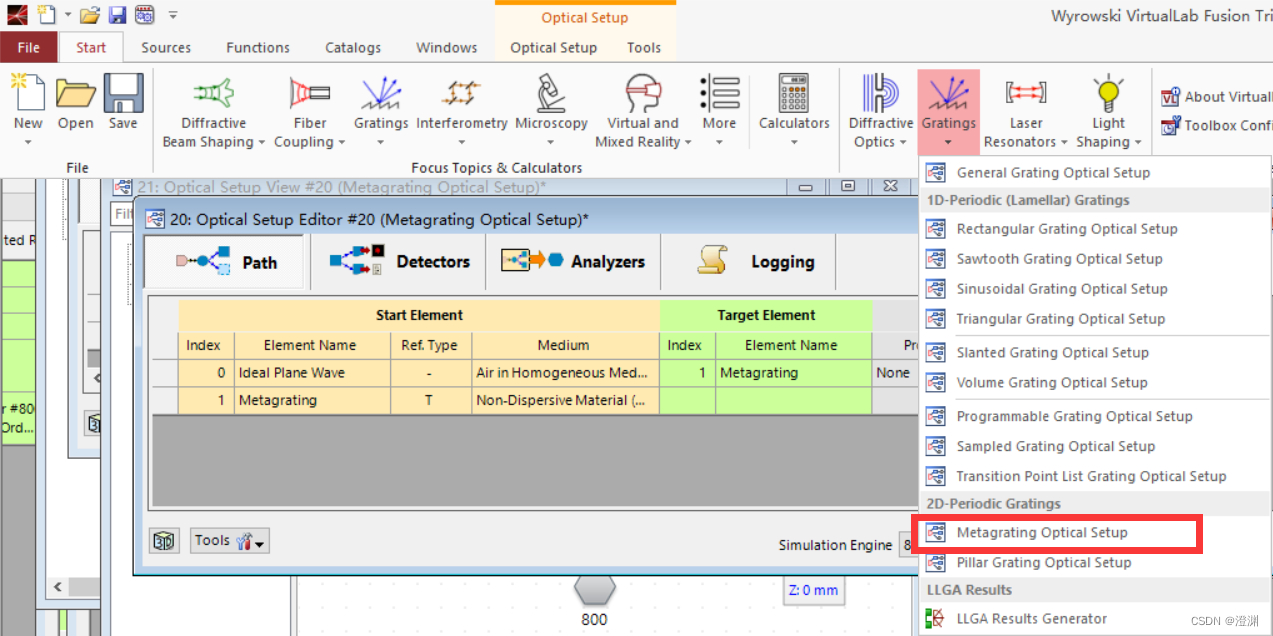Open the Calculators panel

pos(793,110)
